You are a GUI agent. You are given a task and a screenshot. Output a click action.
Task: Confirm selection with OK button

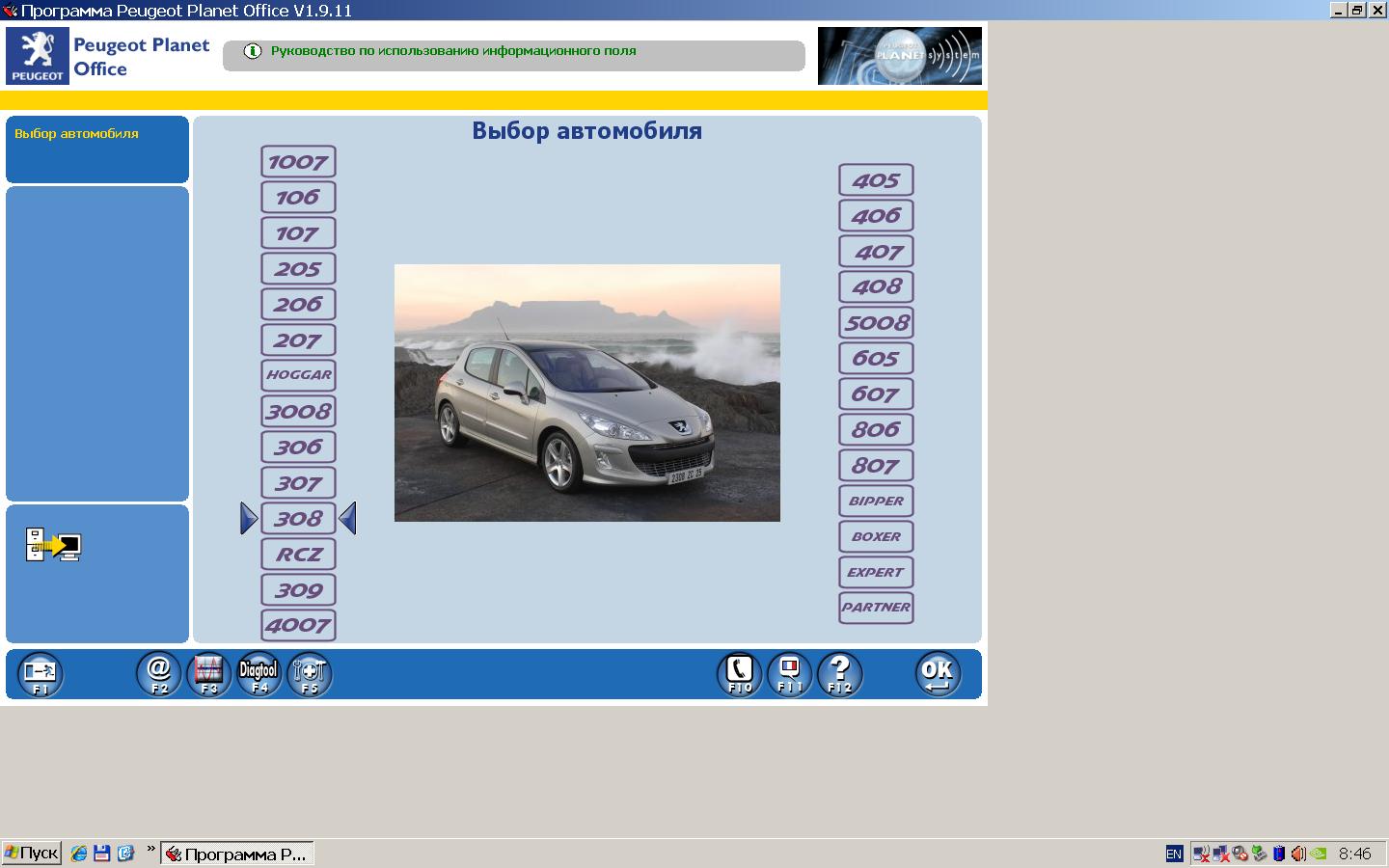tap(938, 674)
